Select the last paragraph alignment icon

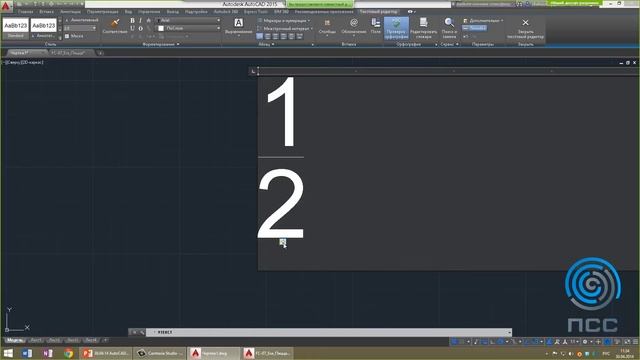(x=299, y=36)
